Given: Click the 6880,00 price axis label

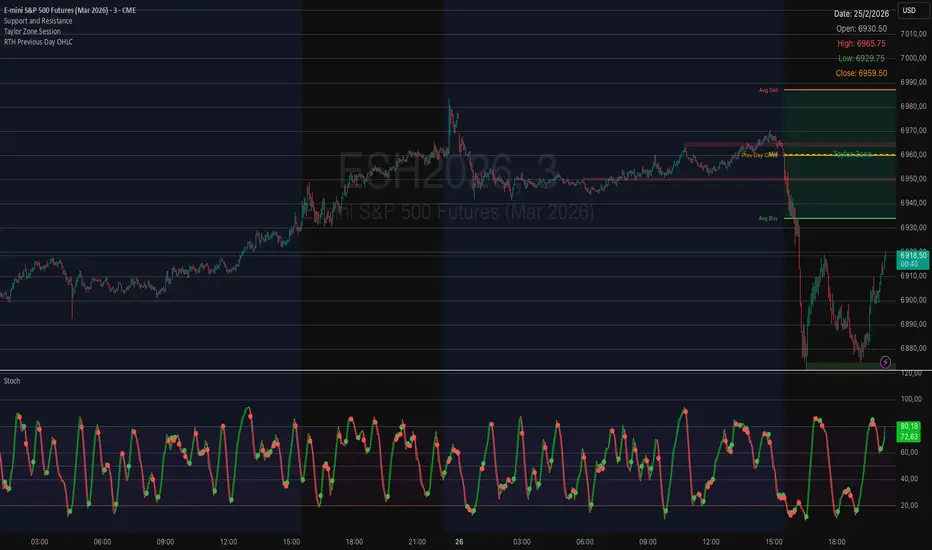Looking at the screenshot, I should pyautogui.click(x=913, y=348).
